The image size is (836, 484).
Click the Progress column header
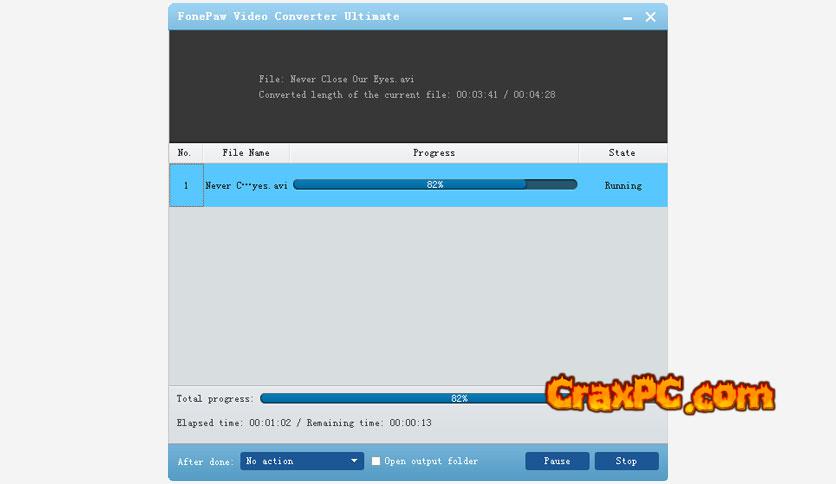click(434, 153)
